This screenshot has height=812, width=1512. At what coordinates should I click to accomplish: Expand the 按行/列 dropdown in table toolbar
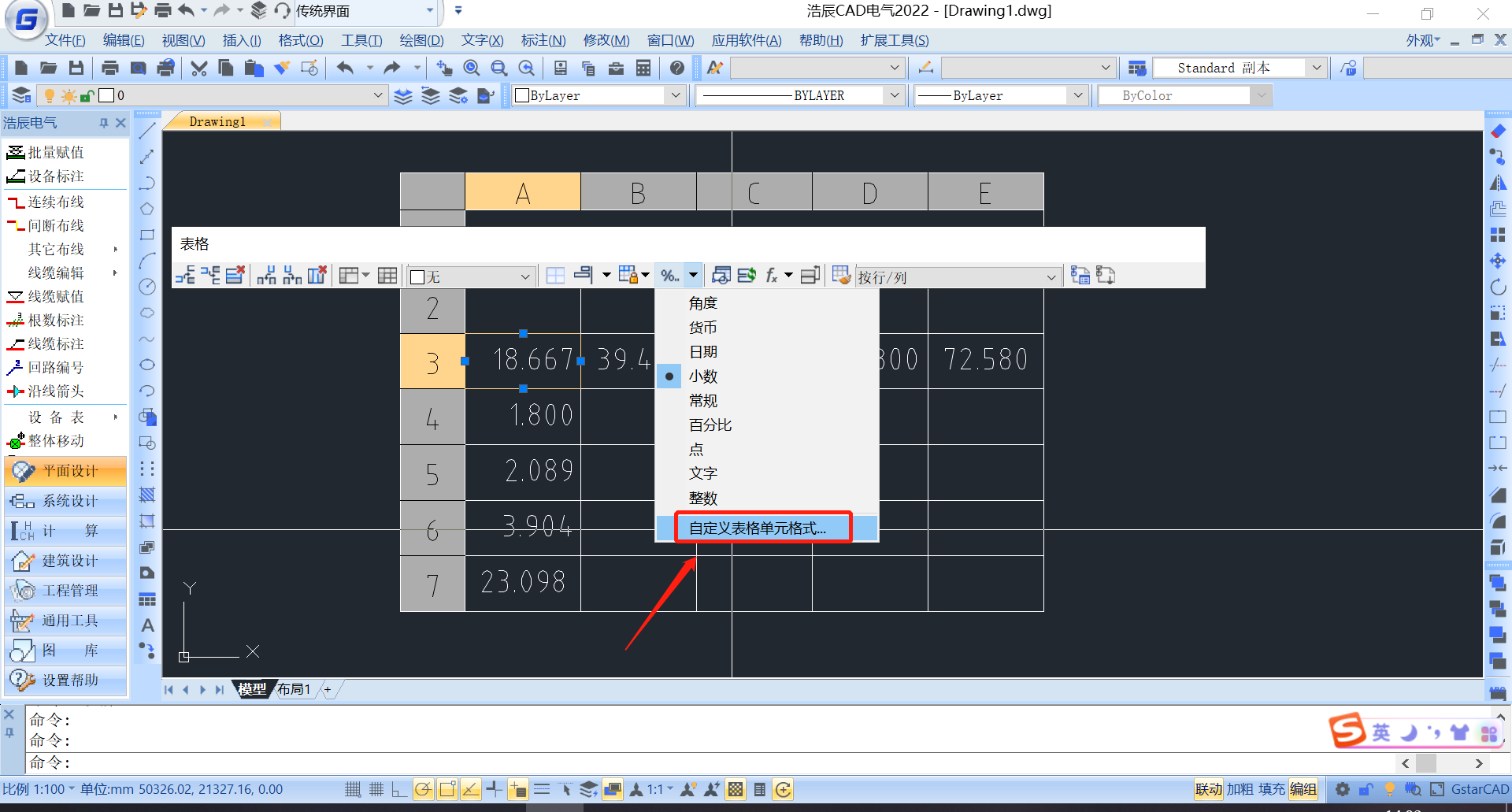tap(1051, 277)
